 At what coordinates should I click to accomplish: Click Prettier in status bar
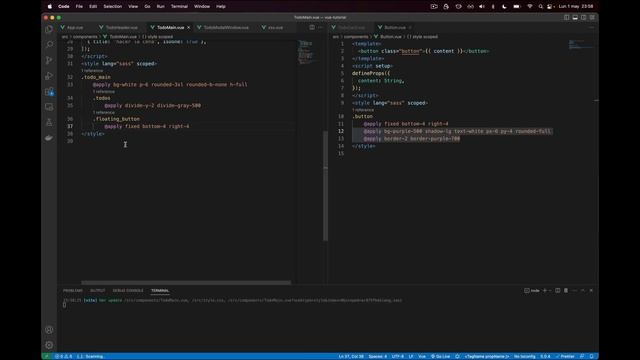tap(565, 356)
